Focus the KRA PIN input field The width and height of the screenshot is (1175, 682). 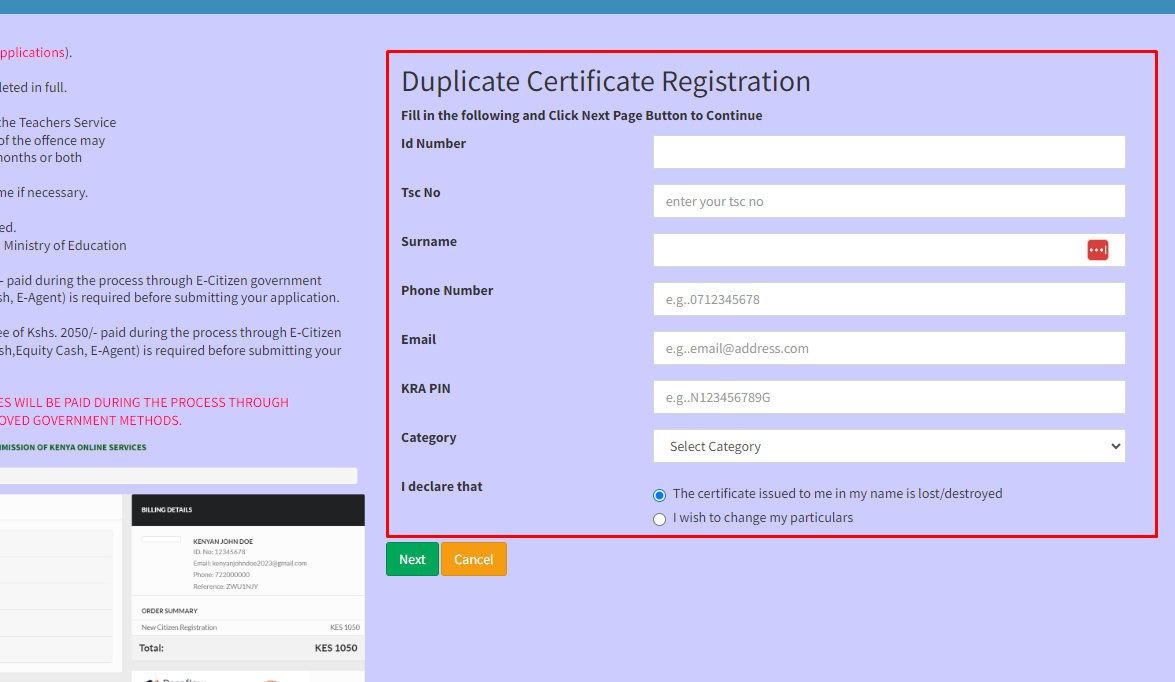pos(888,397)
